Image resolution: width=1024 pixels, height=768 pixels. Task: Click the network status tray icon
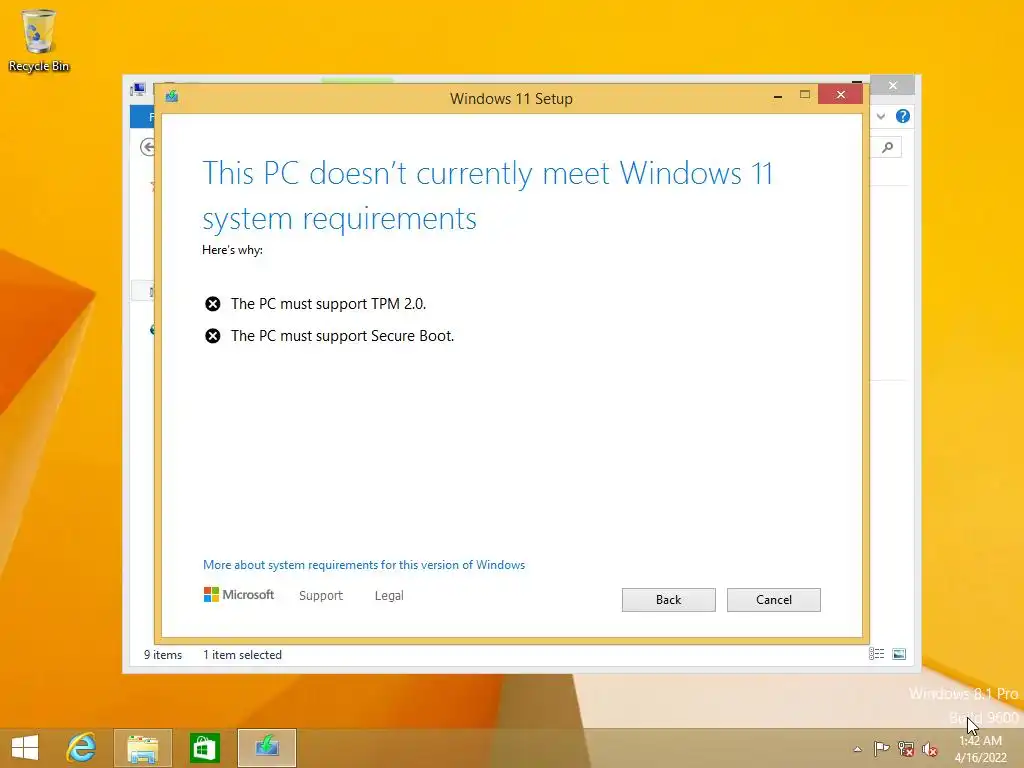point(906,748)
